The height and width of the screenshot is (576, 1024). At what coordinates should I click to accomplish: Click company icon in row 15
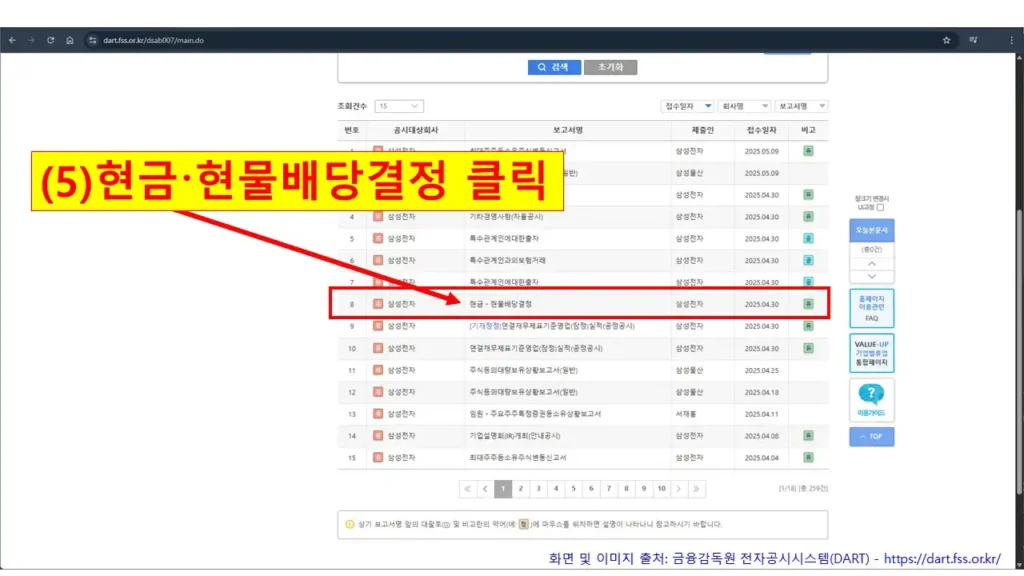[377, 457]
